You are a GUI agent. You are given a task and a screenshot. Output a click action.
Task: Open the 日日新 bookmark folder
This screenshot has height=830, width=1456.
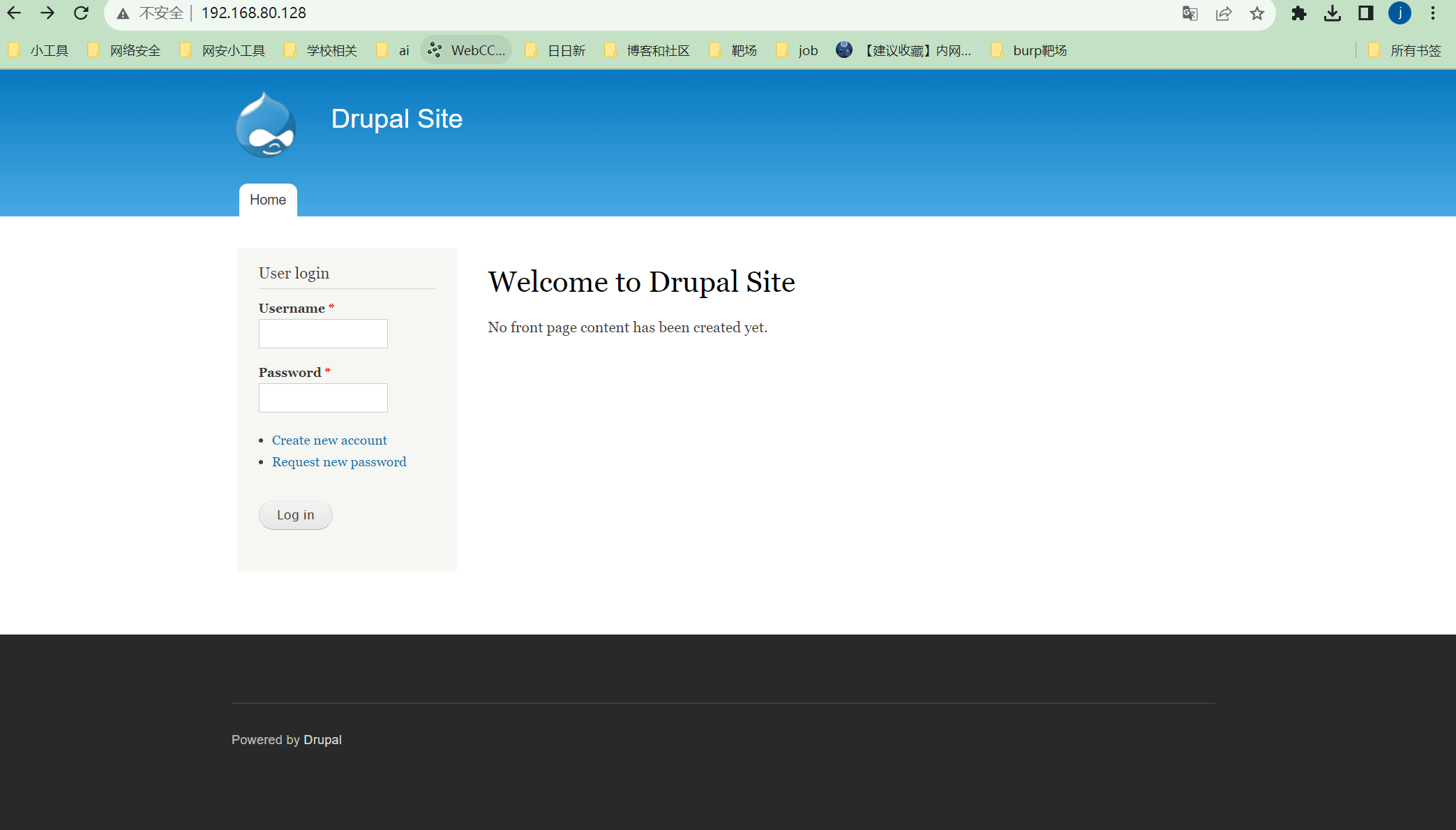[x=555, y=50]
